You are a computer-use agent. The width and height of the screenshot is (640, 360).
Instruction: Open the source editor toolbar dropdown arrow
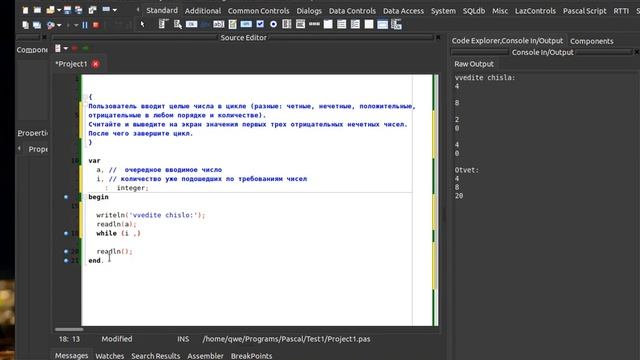click(x=66, y=49)
